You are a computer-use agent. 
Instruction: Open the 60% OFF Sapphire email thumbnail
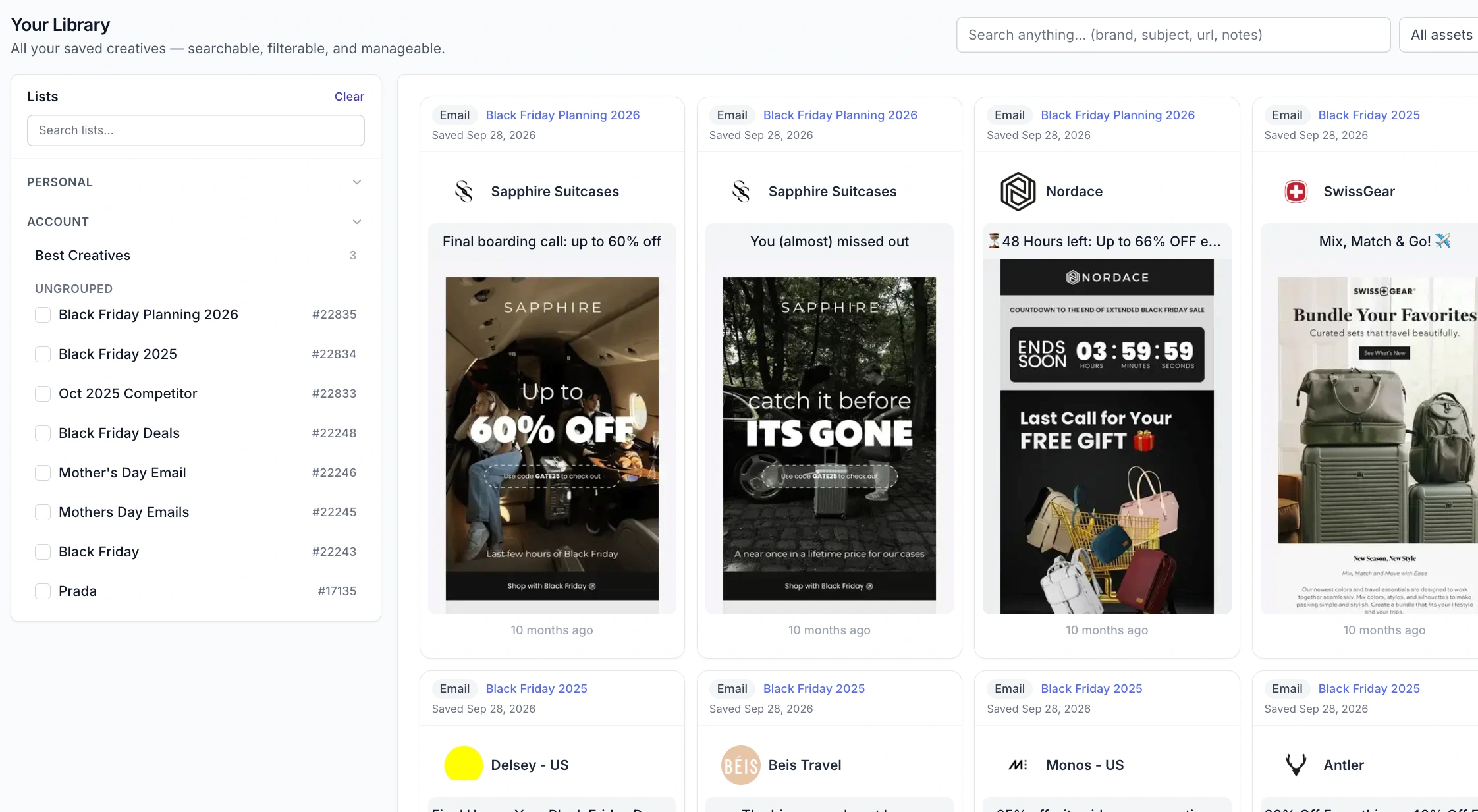coord(552,438)
